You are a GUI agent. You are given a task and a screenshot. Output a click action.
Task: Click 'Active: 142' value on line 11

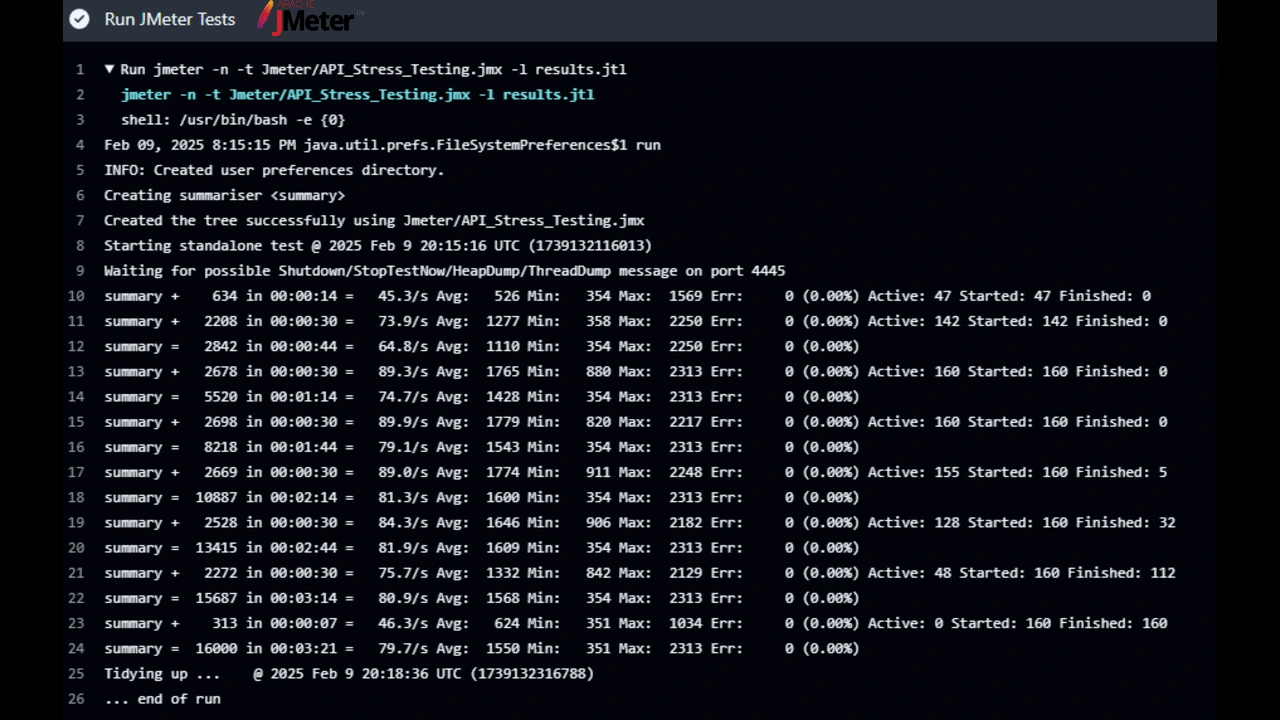pos(913,321)
